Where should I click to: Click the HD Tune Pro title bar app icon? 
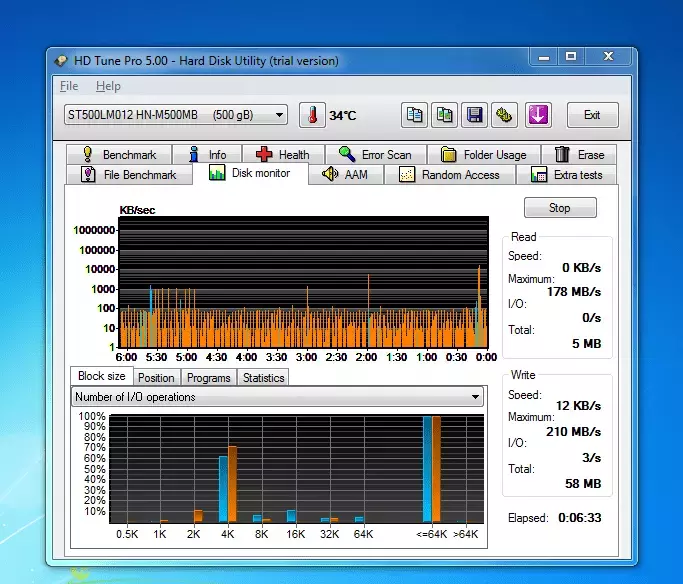(61, 61)
